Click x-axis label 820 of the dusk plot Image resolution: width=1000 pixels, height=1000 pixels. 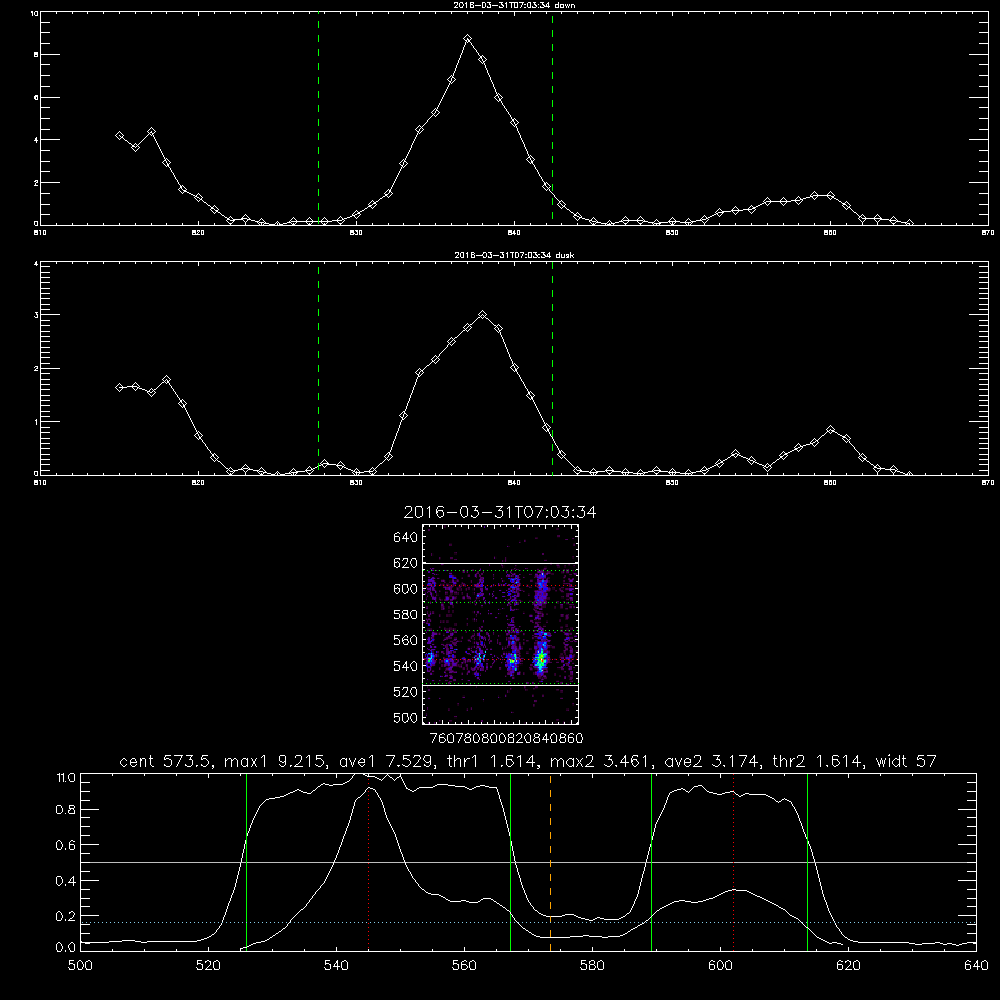tap(198, 483)
